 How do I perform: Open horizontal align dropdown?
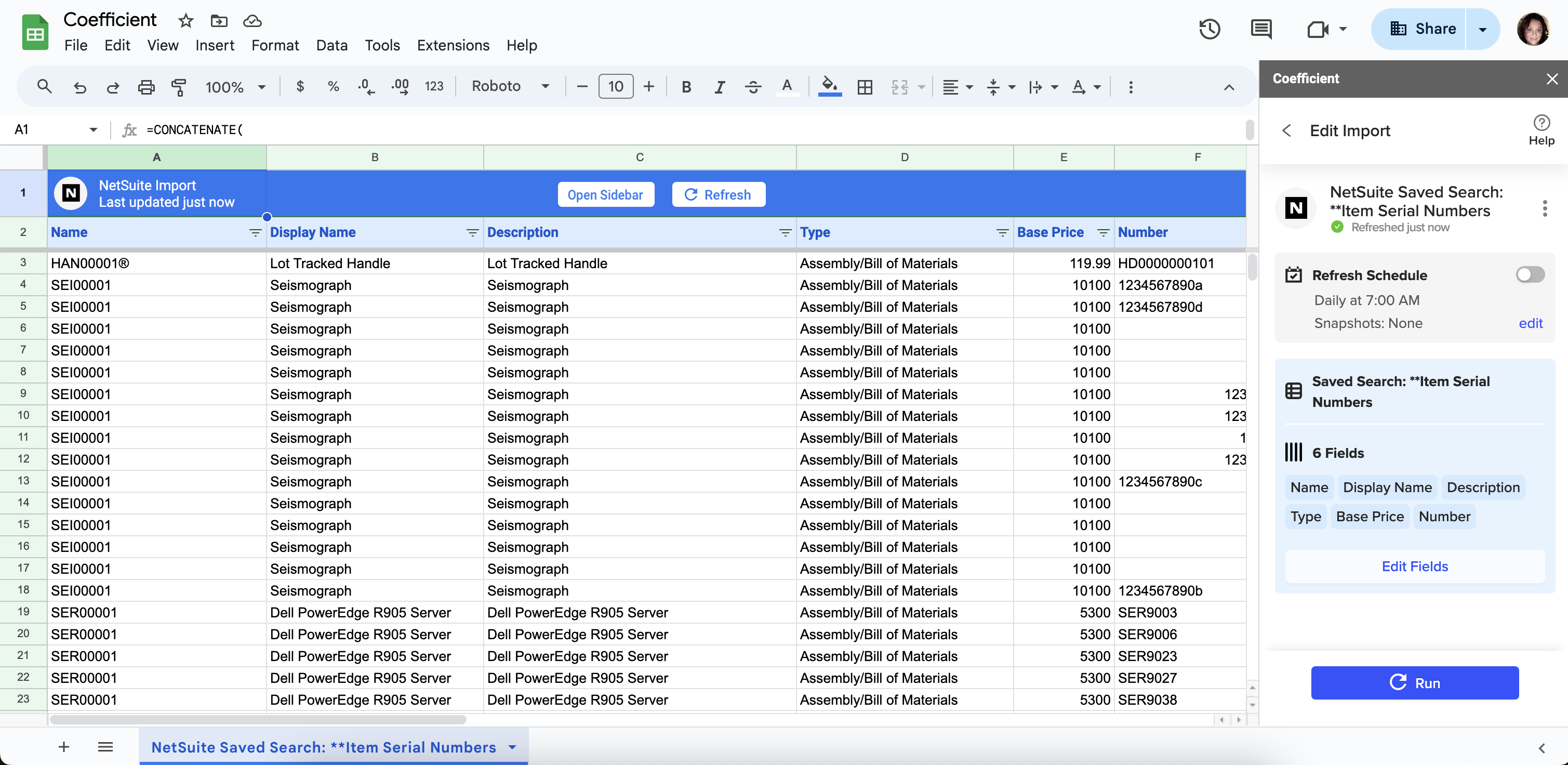[x=957, y=86]
